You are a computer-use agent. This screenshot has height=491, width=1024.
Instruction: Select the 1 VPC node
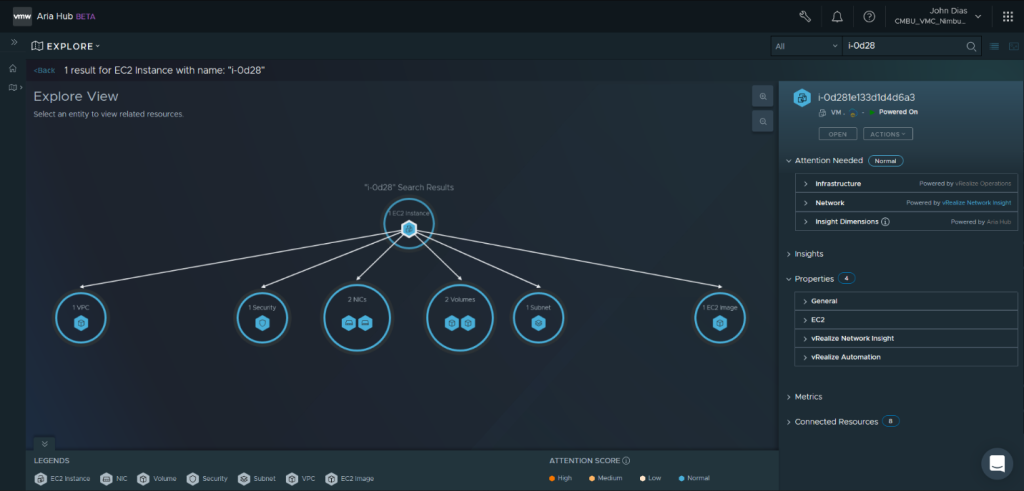click(81, 318)
